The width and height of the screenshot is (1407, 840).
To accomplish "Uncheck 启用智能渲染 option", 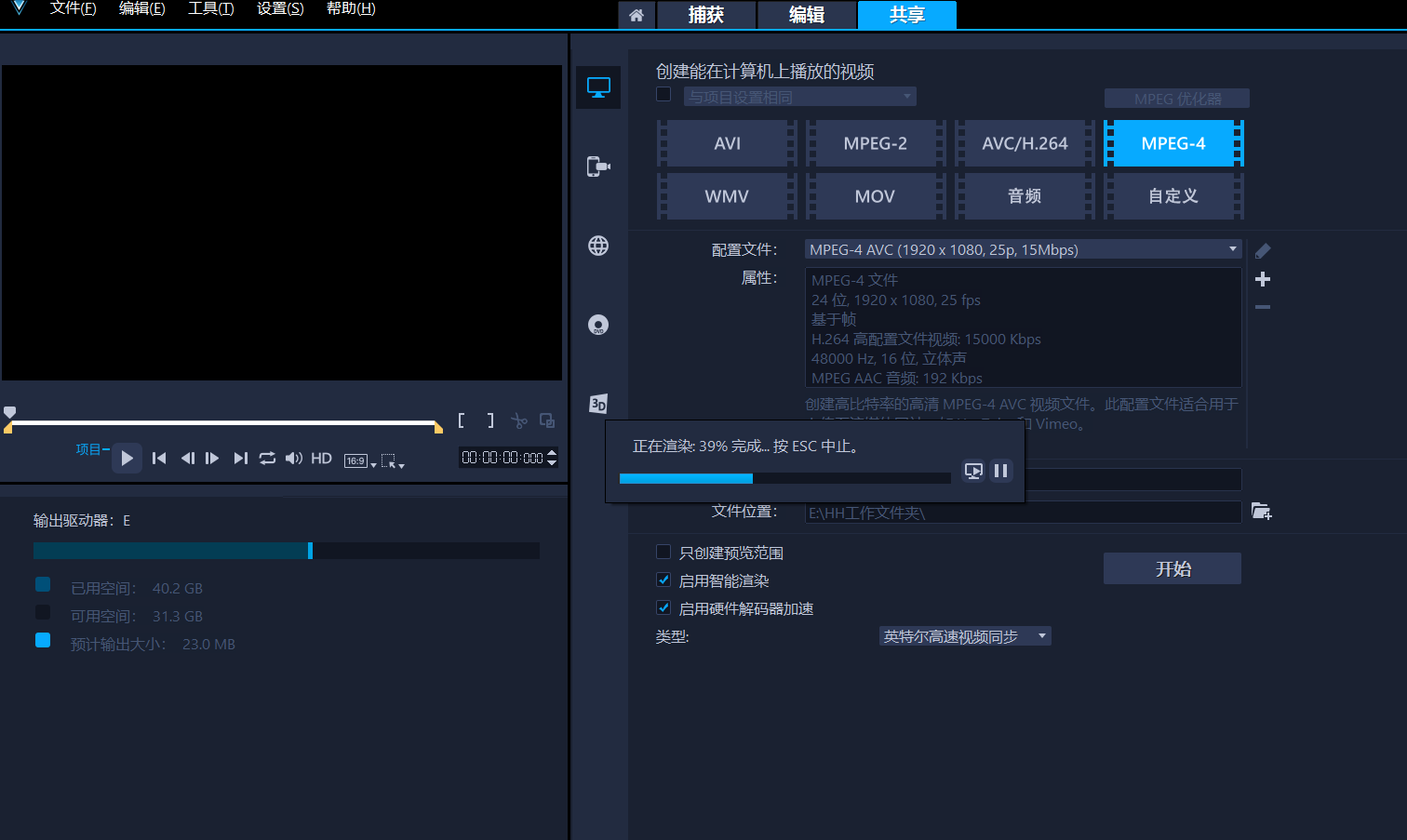I will pyautogui.click(x=663, y=580).
